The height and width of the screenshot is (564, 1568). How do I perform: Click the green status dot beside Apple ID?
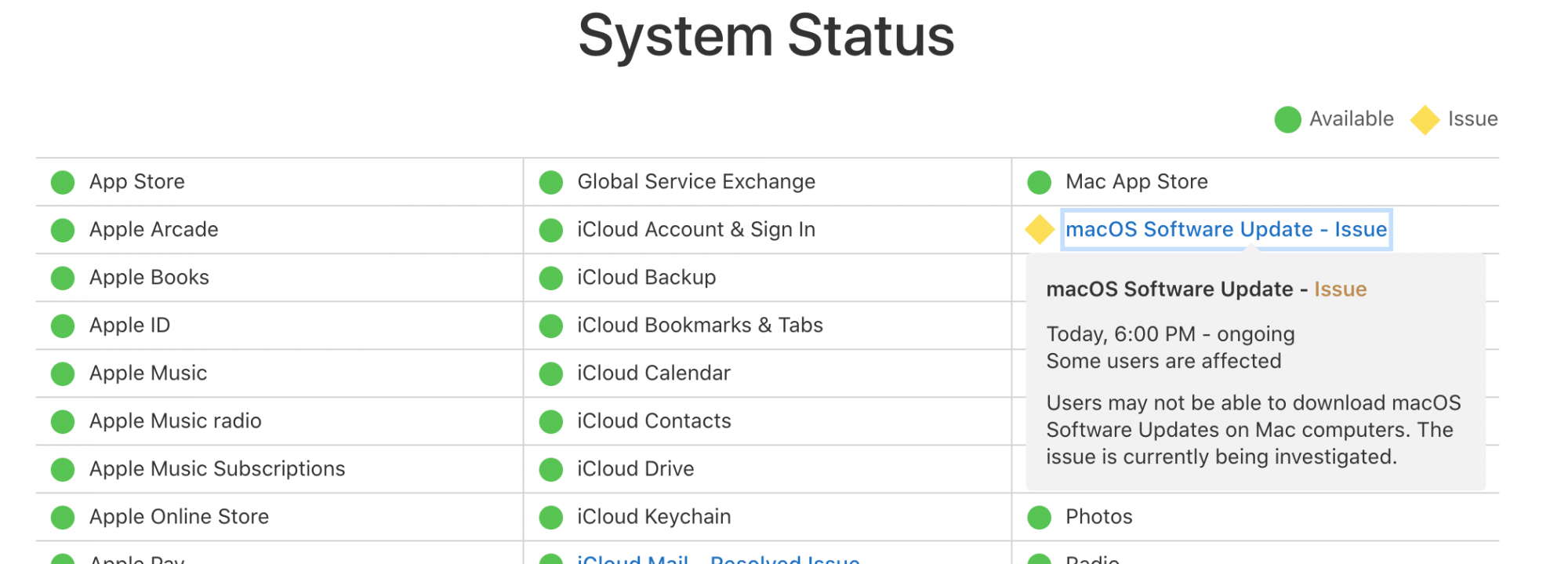63,326
